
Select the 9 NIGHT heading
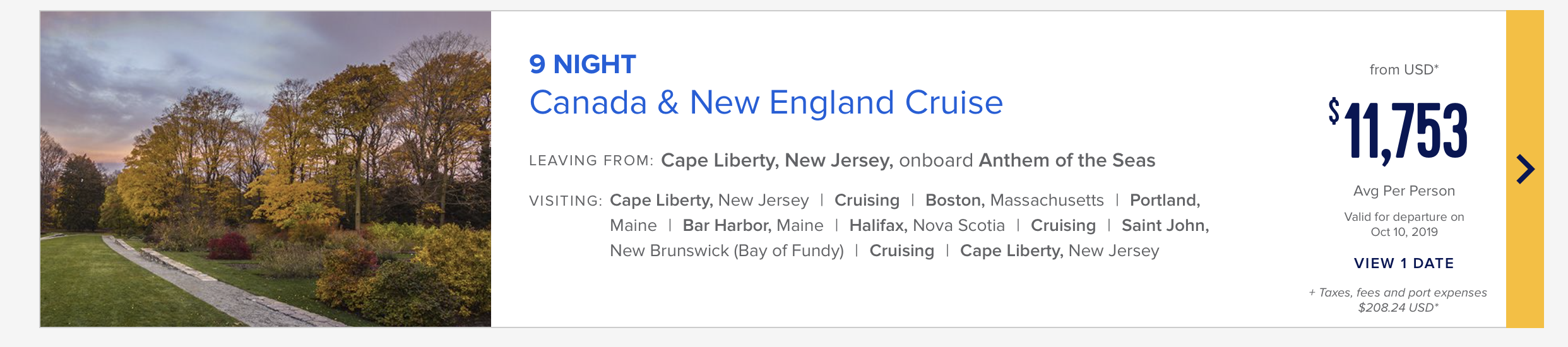pos(582,64)
